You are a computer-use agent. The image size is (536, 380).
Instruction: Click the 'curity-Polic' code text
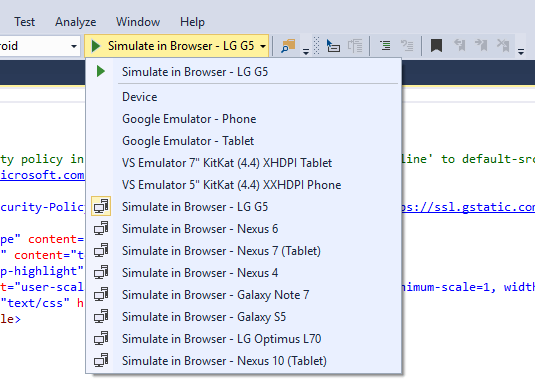(42, 207)
